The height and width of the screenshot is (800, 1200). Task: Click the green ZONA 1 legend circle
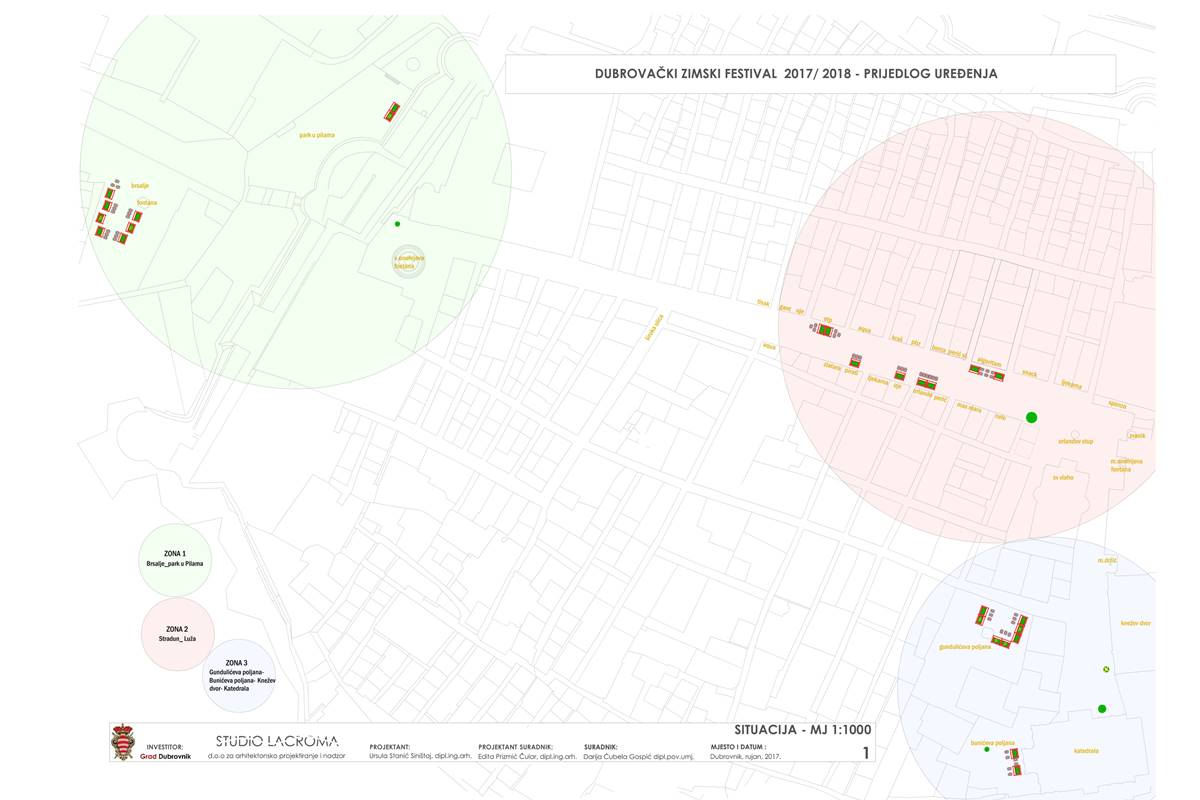click(x=175, y=560)
